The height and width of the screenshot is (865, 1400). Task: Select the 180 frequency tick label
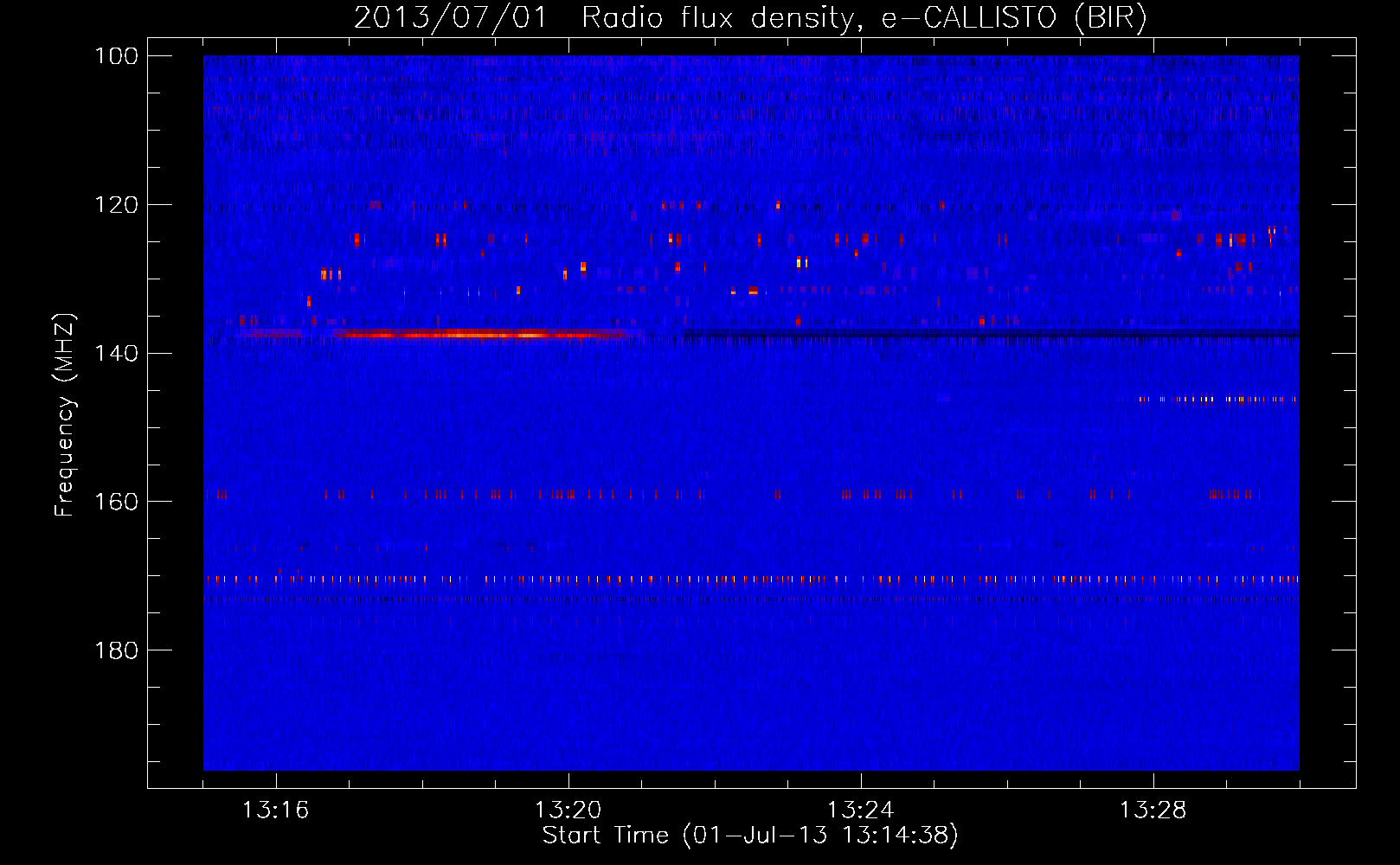(118, 650)
